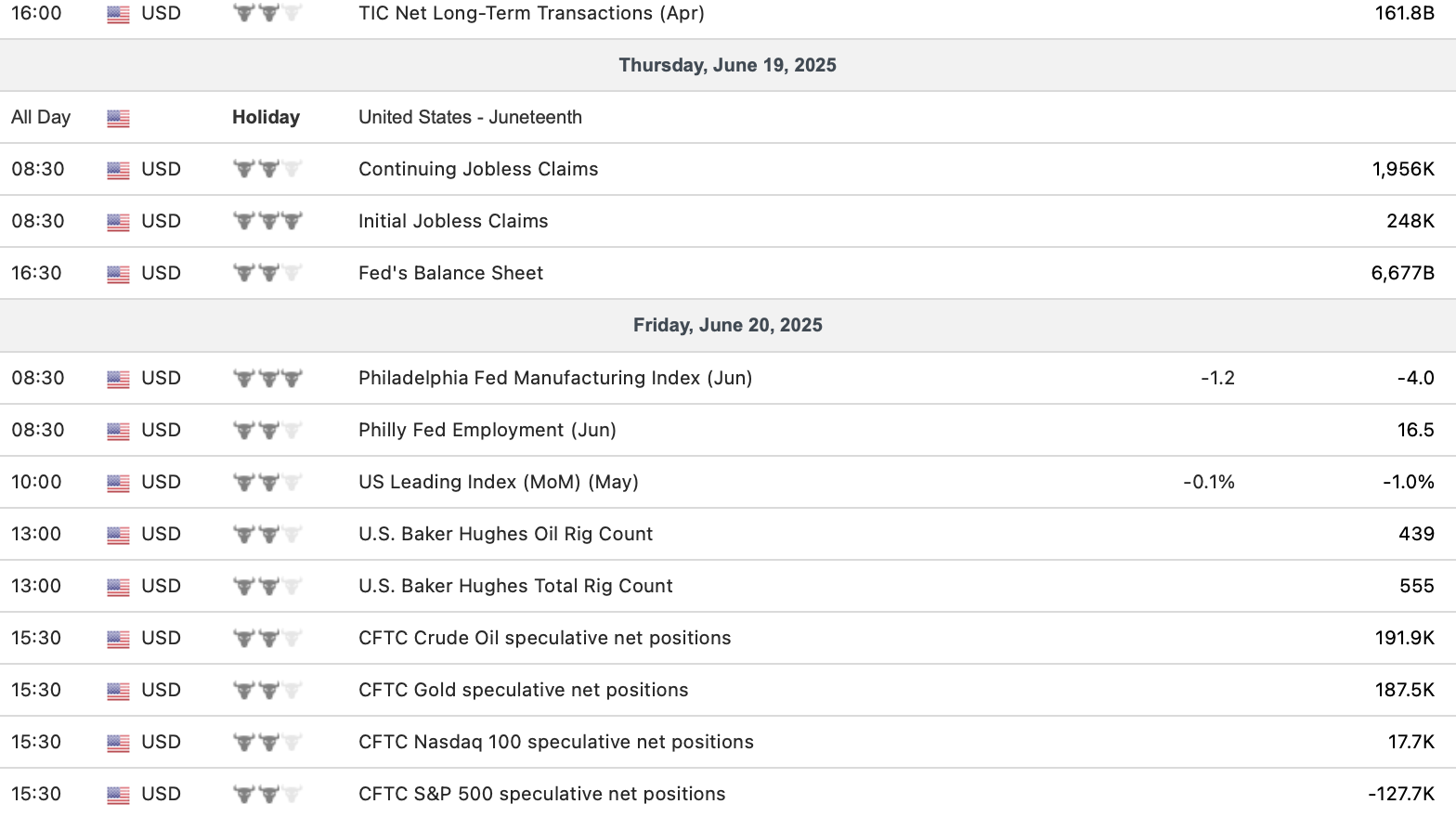The height and width of the screenshot is (830, 1456).
Task: Click the US flag in Baker Hughes Oil Rig row
Action: pyautogui.click(x=118, y=535)
